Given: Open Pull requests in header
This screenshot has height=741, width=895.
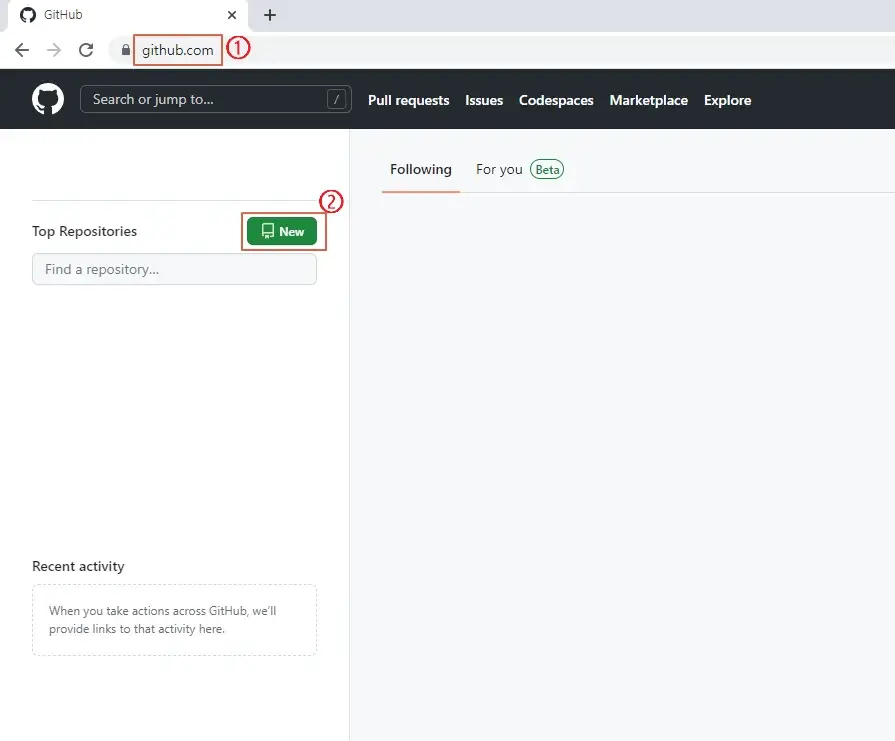Looking at the screenshot, I should click(409, 100).
